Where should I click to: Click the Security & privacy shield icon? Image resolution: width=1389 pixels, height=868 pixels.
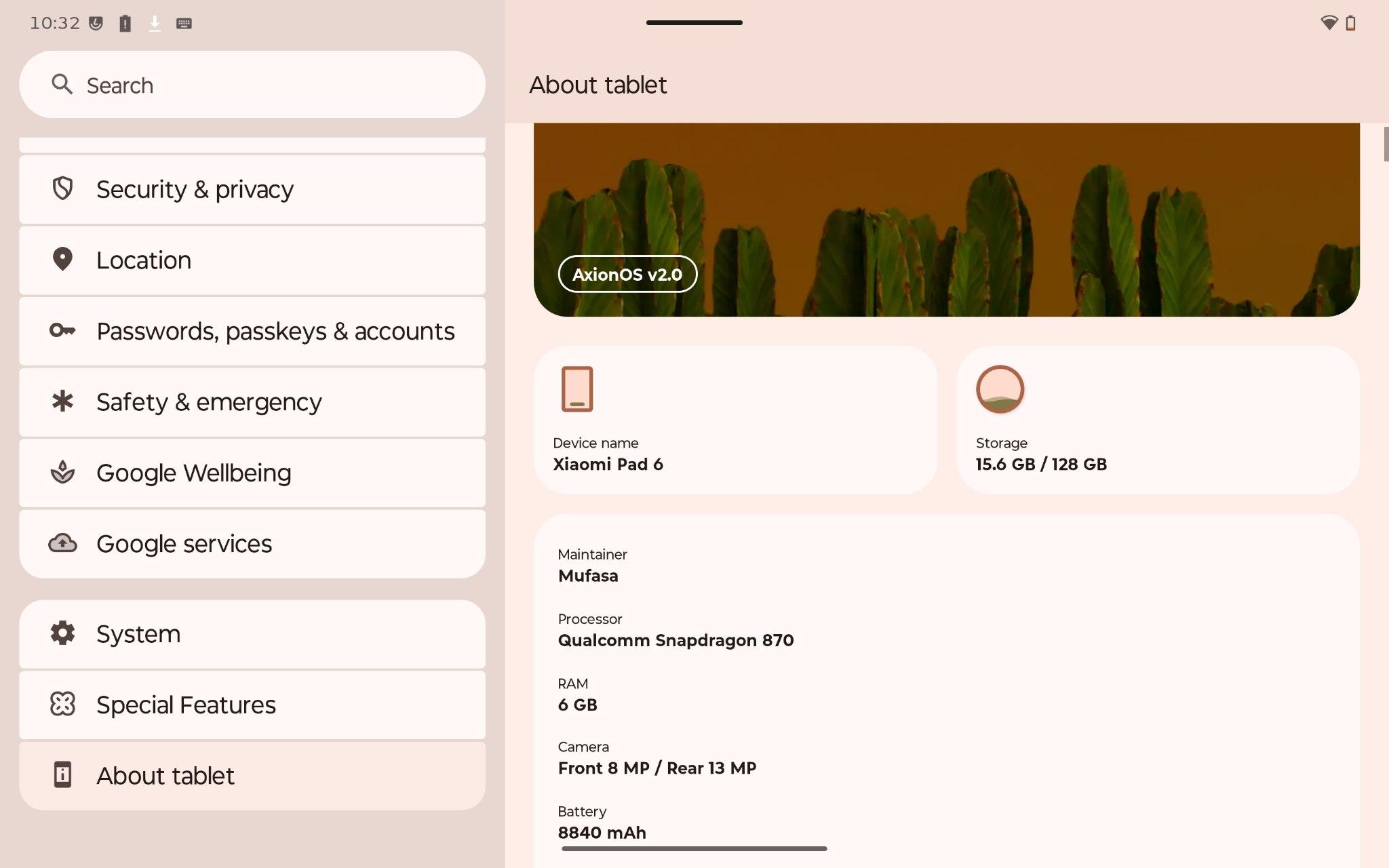click(62, 189)
